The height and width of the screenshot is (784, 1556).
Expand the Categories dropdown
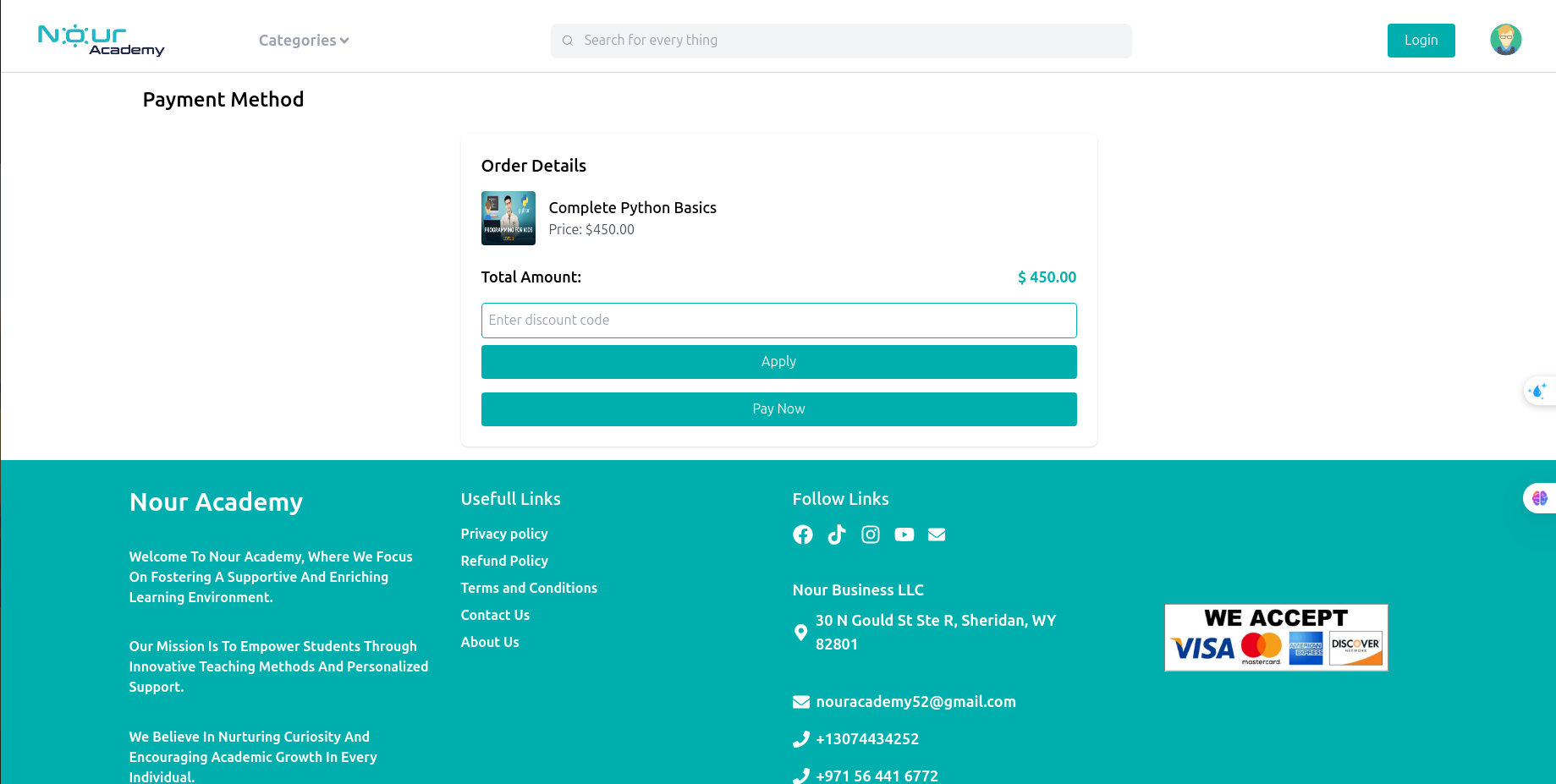(x=304, y=41)
